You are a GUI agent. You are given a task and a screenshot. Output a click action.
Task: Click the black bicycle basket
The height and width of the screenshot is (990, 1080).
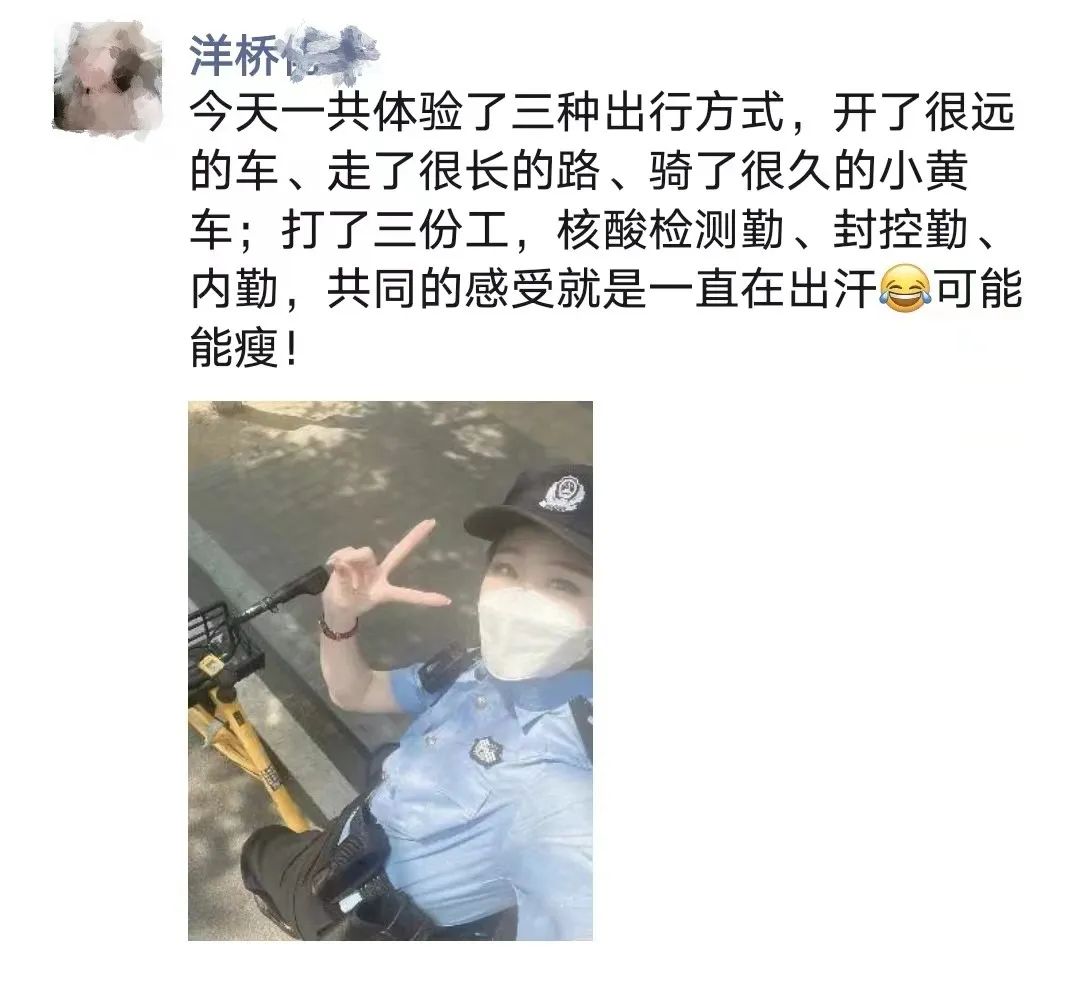coord(219,646)
